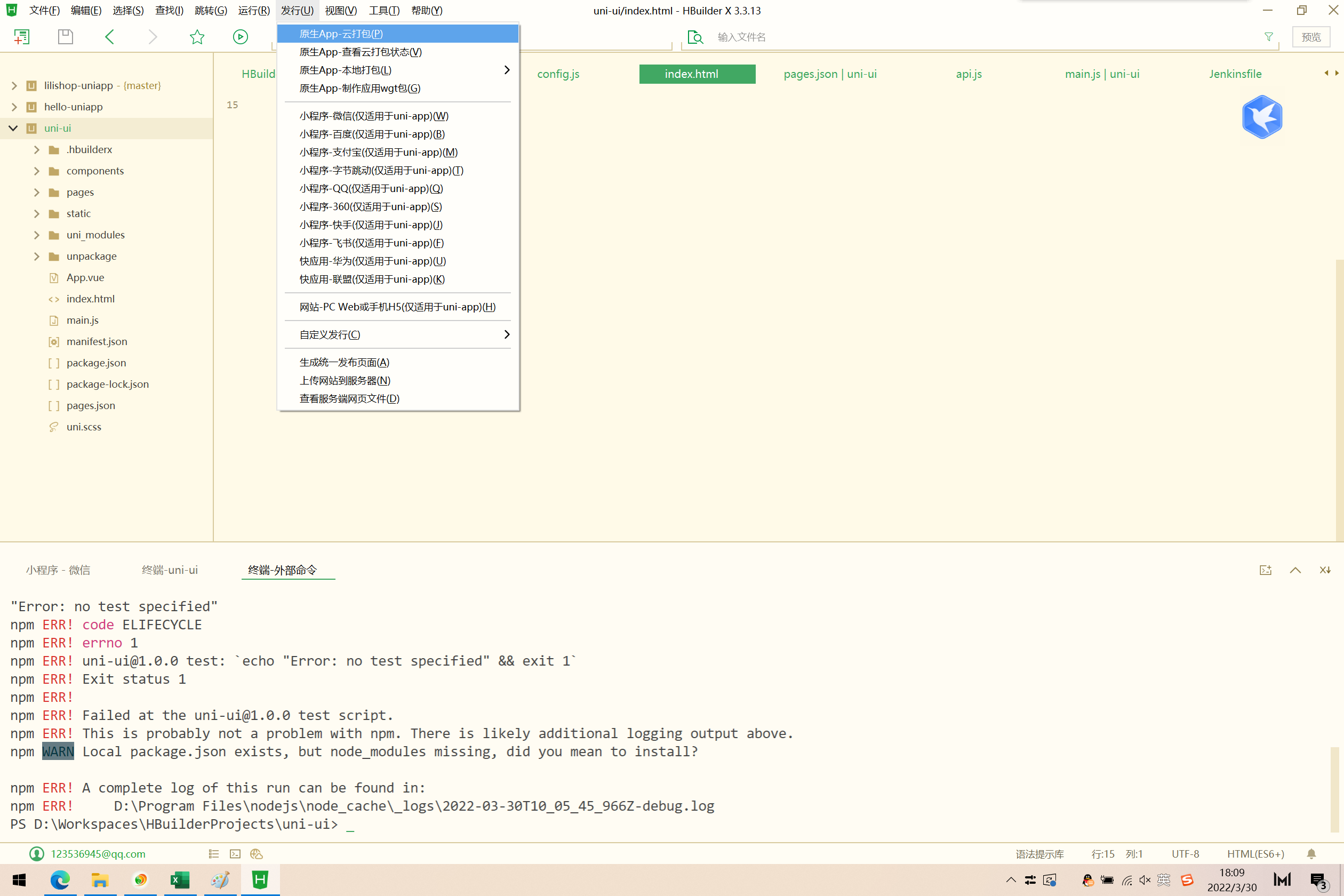Open the 运行(R) menu

pos(254,10)
